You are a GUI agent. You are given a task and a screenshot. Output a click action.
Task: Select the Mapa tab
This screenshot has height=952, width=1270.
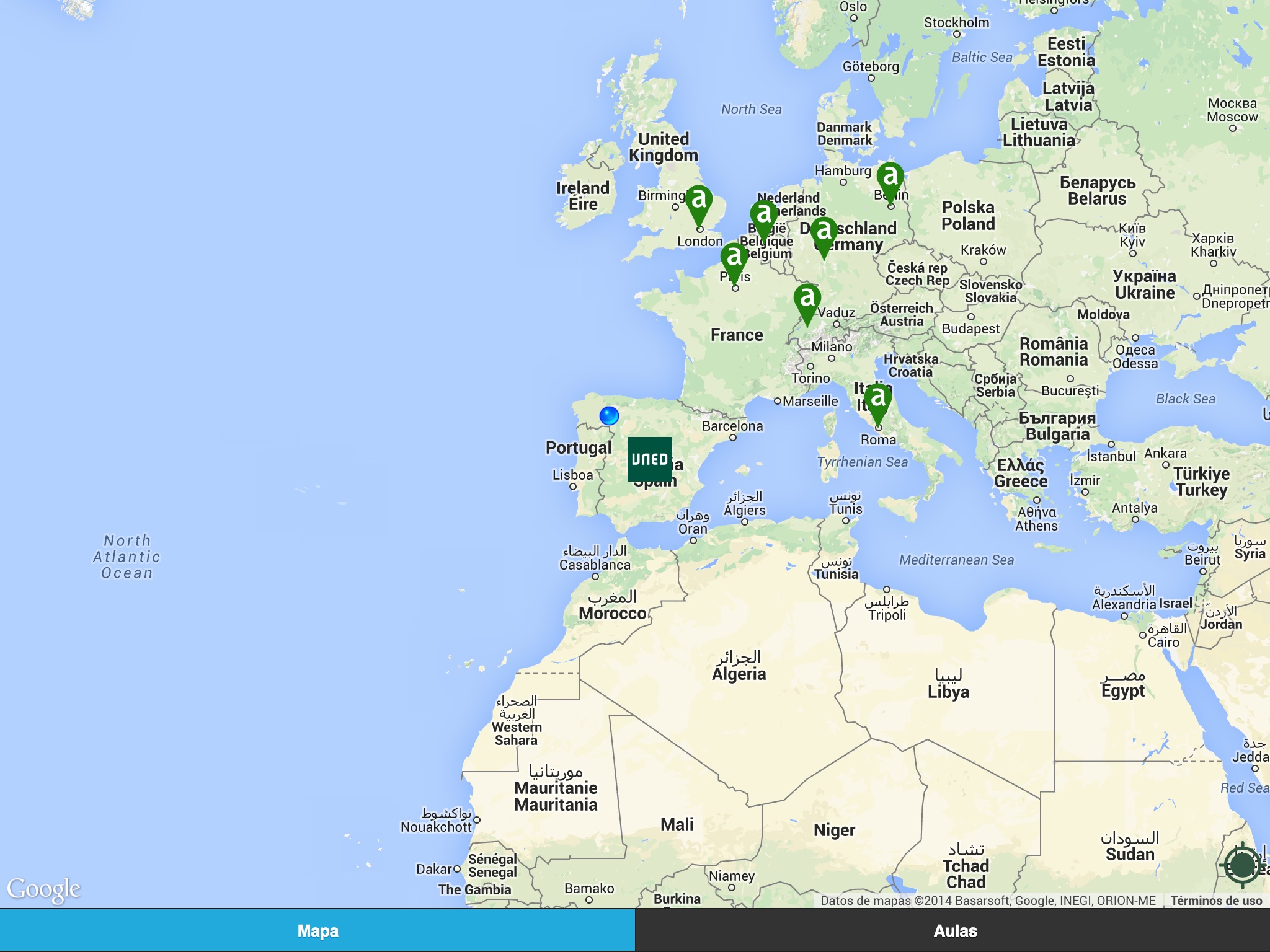tap(317, 931)
